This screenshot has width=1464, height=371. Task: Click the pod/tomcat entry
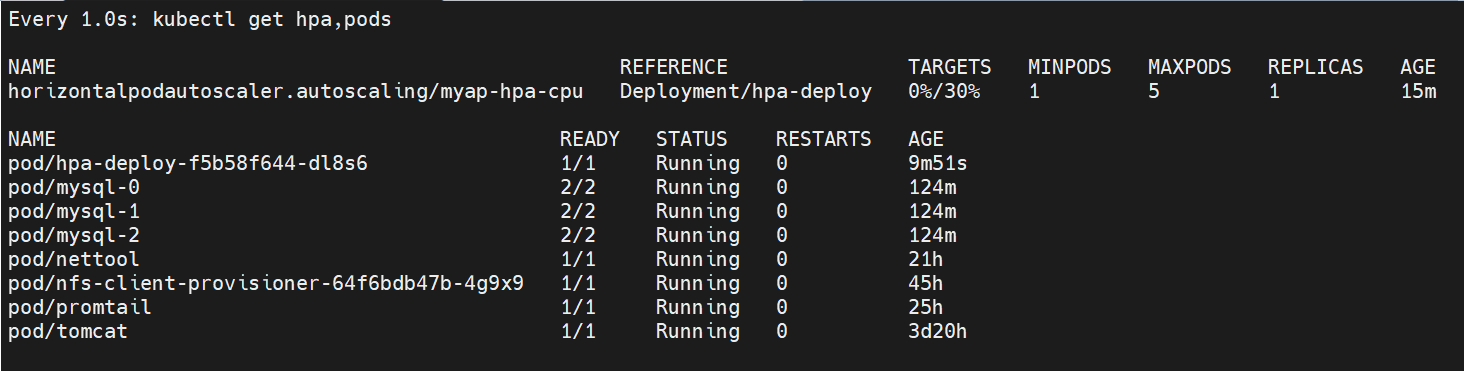tap(68, 331)
